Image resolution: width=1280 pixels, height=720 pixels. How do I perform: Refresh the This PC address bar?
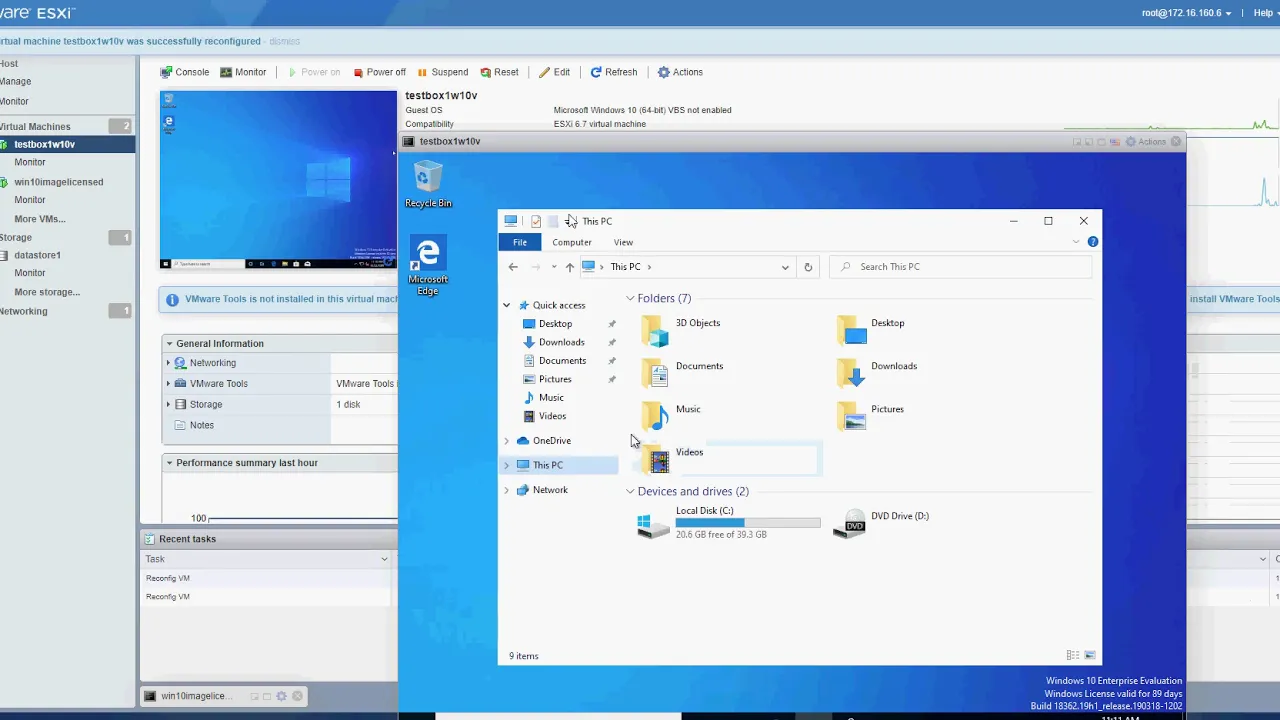click(808, 267)
